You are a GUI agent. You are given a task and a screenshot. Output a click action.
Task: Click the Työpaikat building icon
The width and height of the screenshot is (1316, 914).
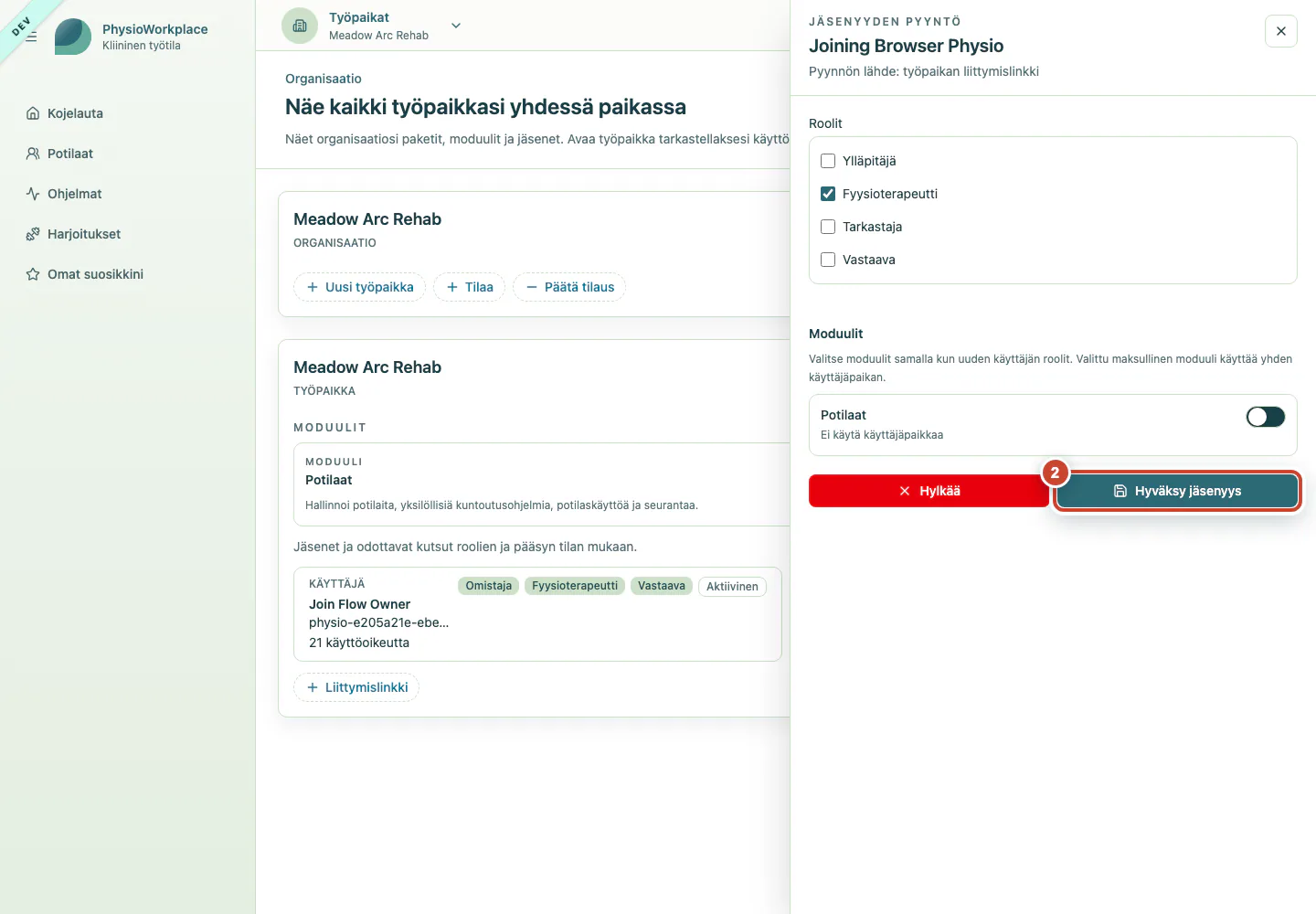(300, 27)
